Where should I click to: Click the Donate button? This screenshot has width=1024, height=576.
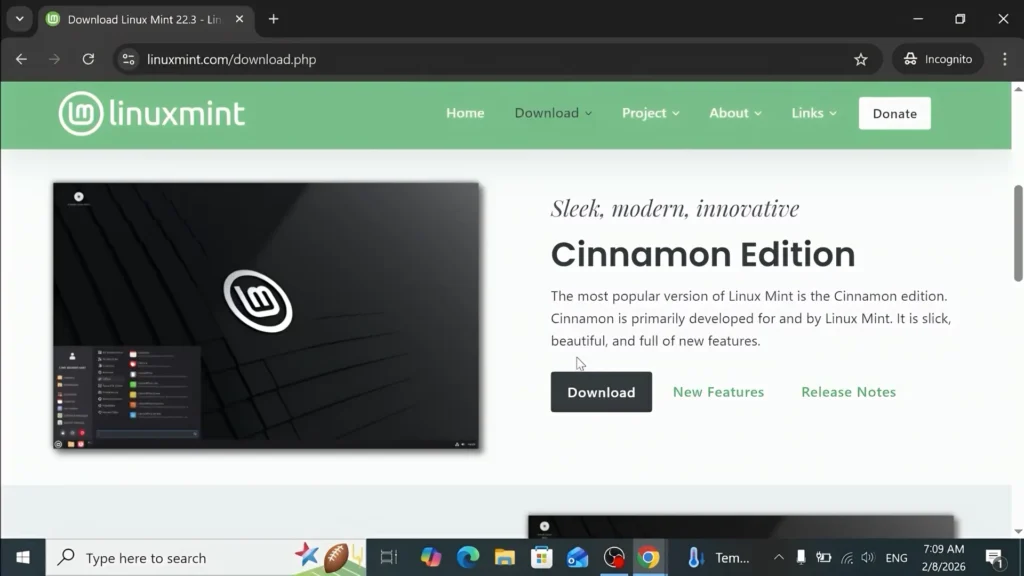[x=894, y=114]
